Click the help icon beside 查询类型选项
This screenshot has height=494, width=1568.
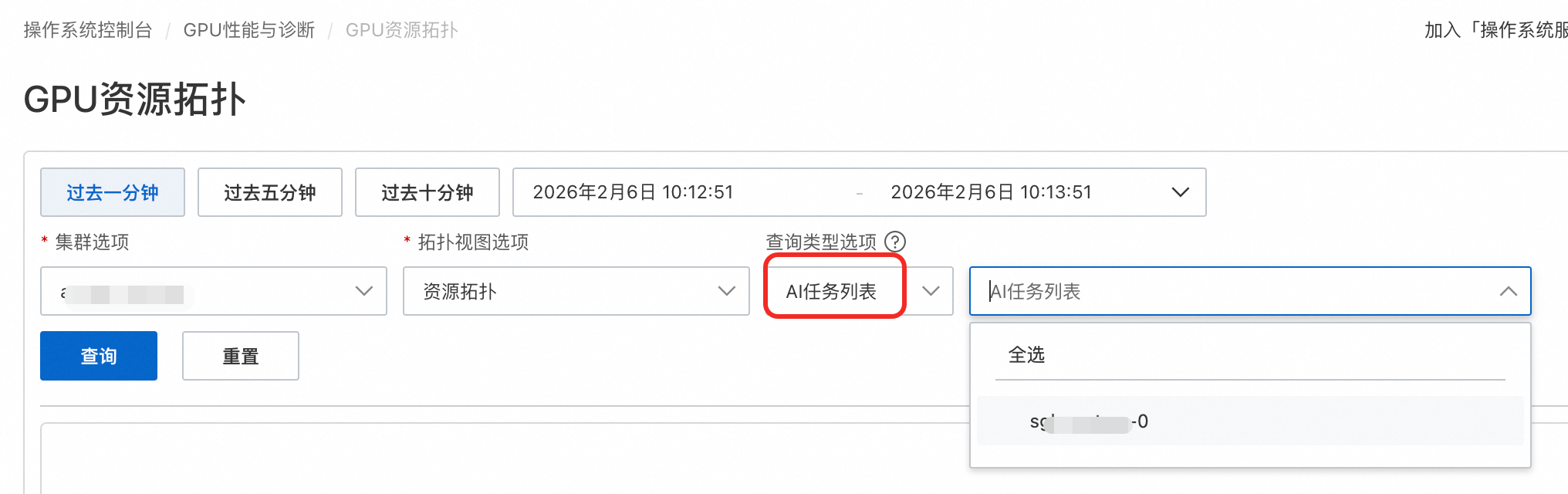(894, 242)
